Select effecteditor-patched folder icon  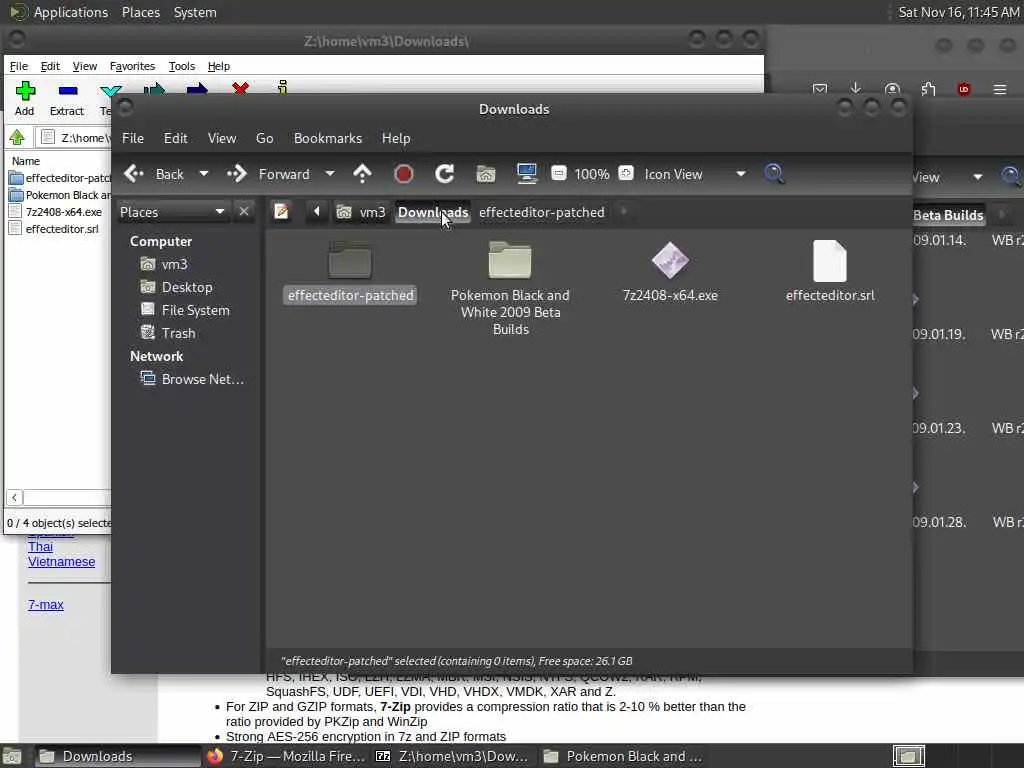point(350,260)
